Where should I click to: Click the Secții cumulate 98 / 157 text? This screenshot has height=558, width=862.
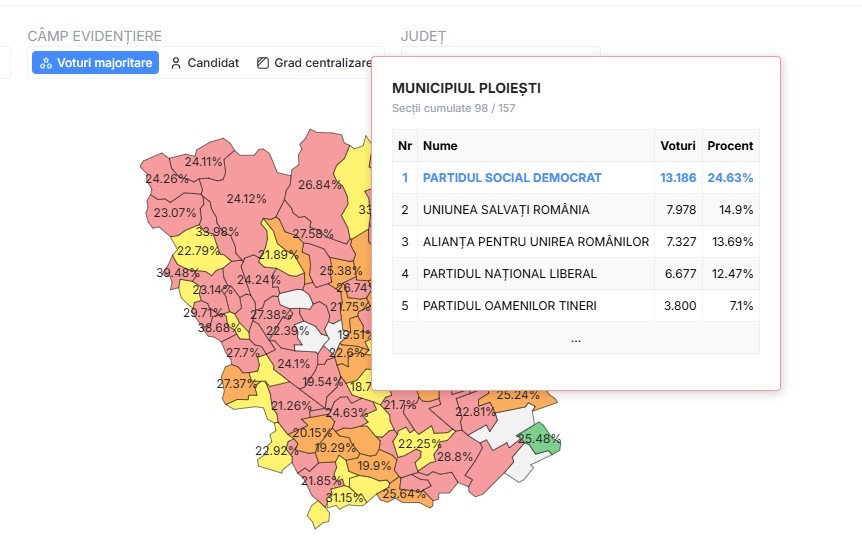pos(454,108)
